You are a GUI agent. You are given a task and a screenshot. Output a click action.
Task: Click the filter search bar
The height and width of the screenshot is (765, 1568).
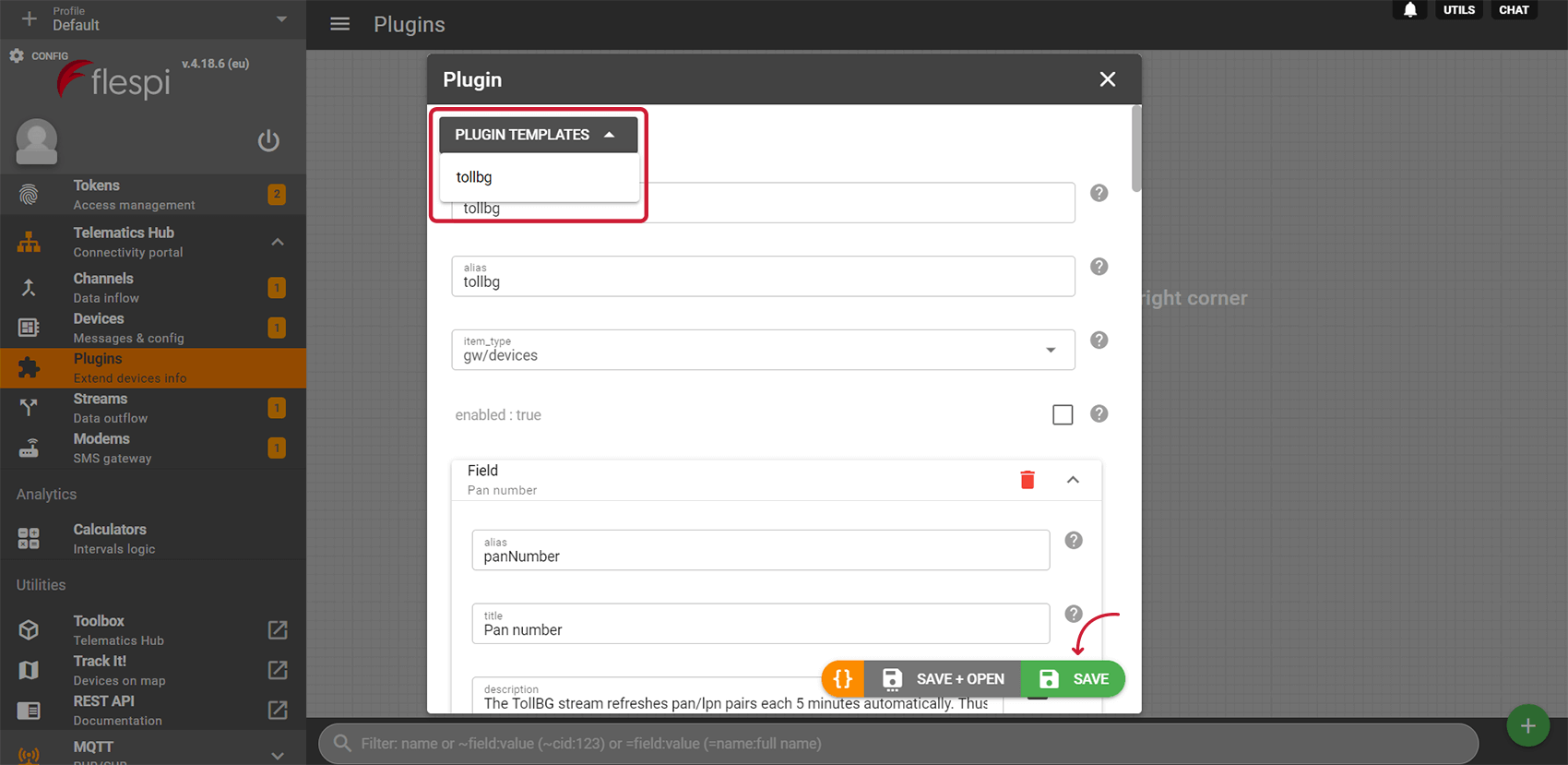pyautogui.click(x=898, y=743)
